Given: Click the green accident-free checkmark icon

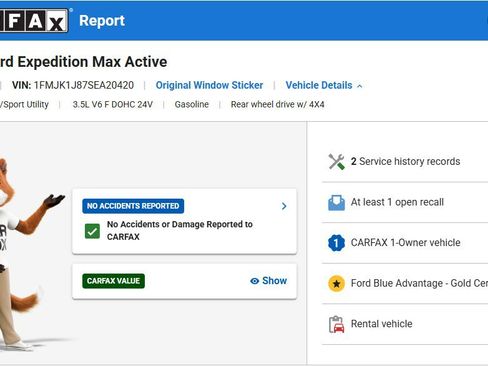Looking at the screenshot, I should (x=92, y=231).
